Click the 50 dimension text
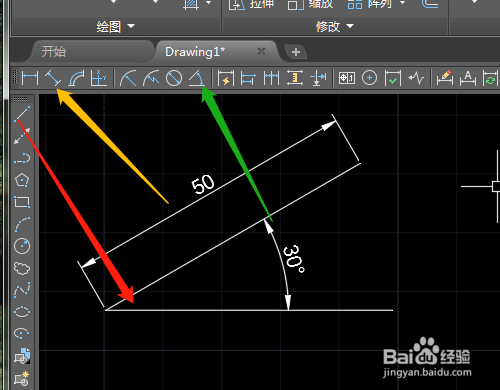 pyautogui.click(x=203, y=184)
